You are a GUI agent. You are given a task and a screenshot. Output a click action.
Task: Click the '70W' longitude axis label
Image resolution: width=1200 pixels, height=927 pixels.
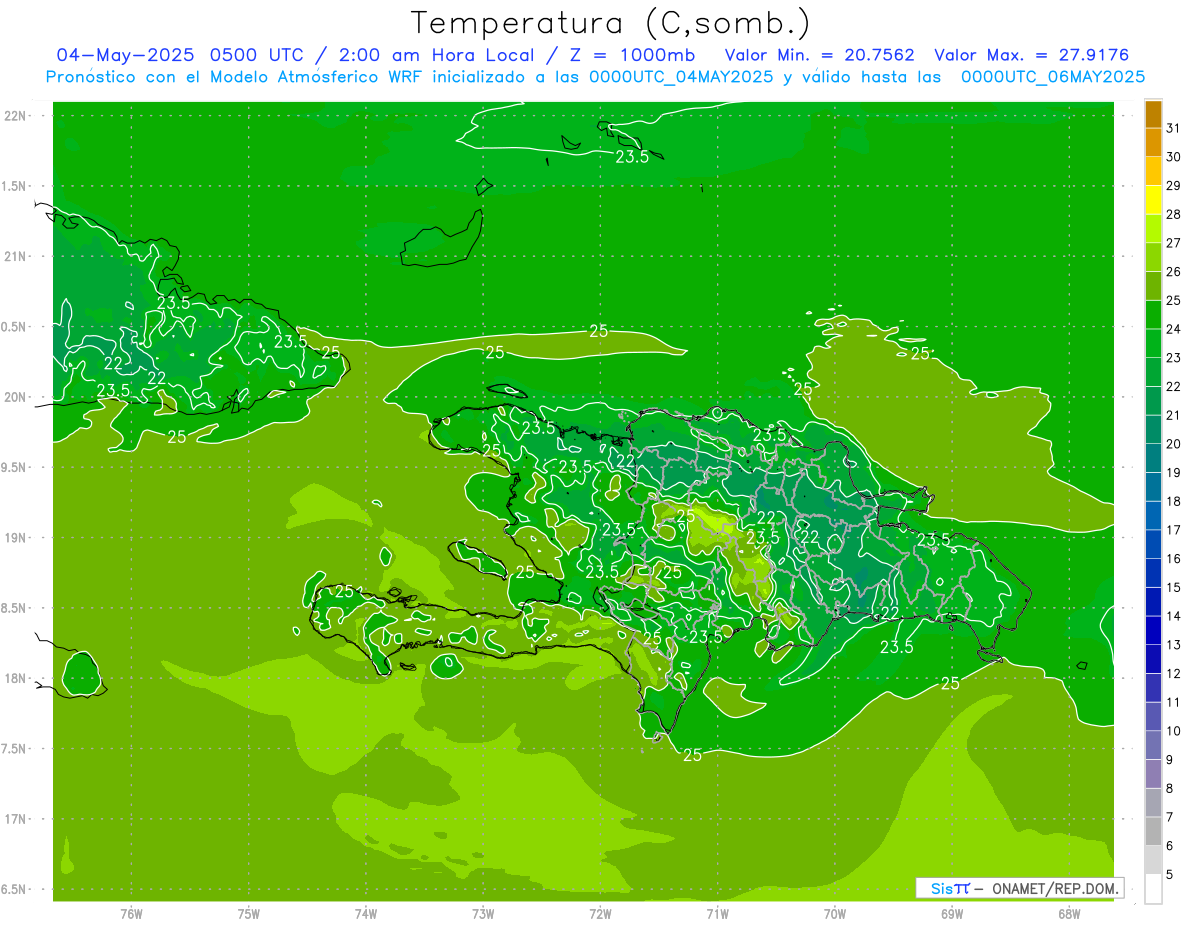(x=835, y=914)
